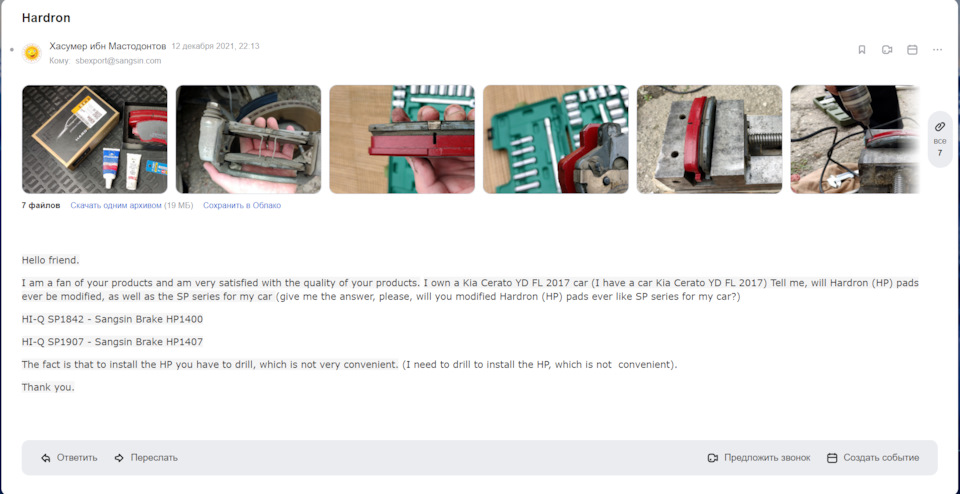Click sender name Хасумер ибн Мастодонтов
This screenshot has width=960, height=494.
[x=108, y=46]
